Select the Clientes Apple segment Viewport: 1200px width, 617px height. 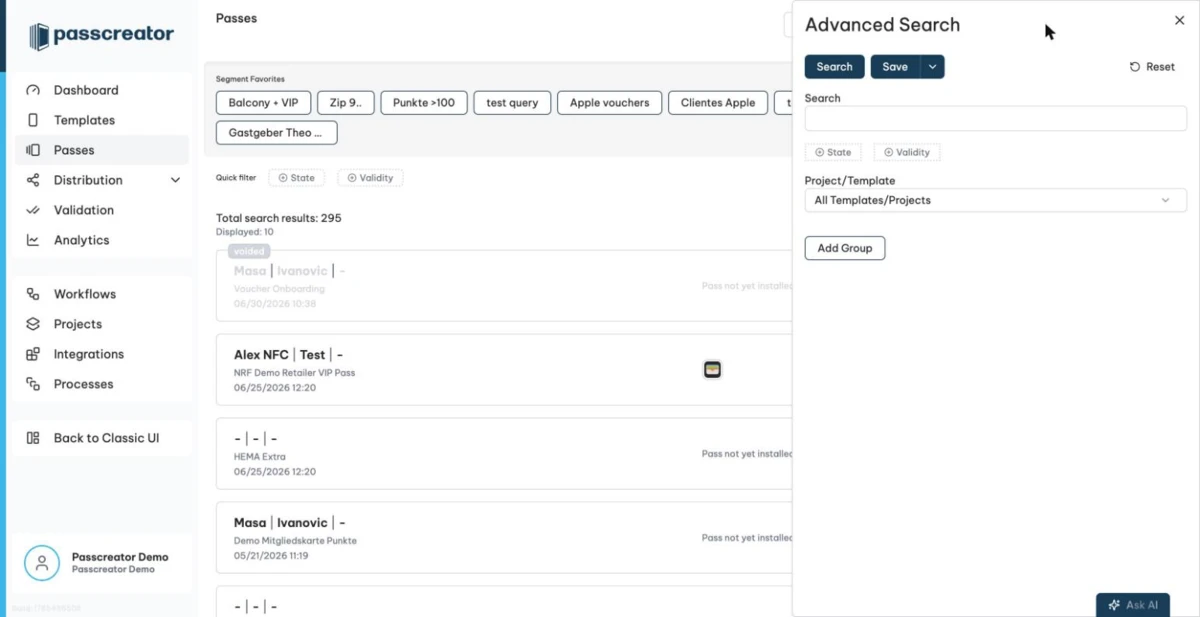pyautogui.click(x=718, y=102)
